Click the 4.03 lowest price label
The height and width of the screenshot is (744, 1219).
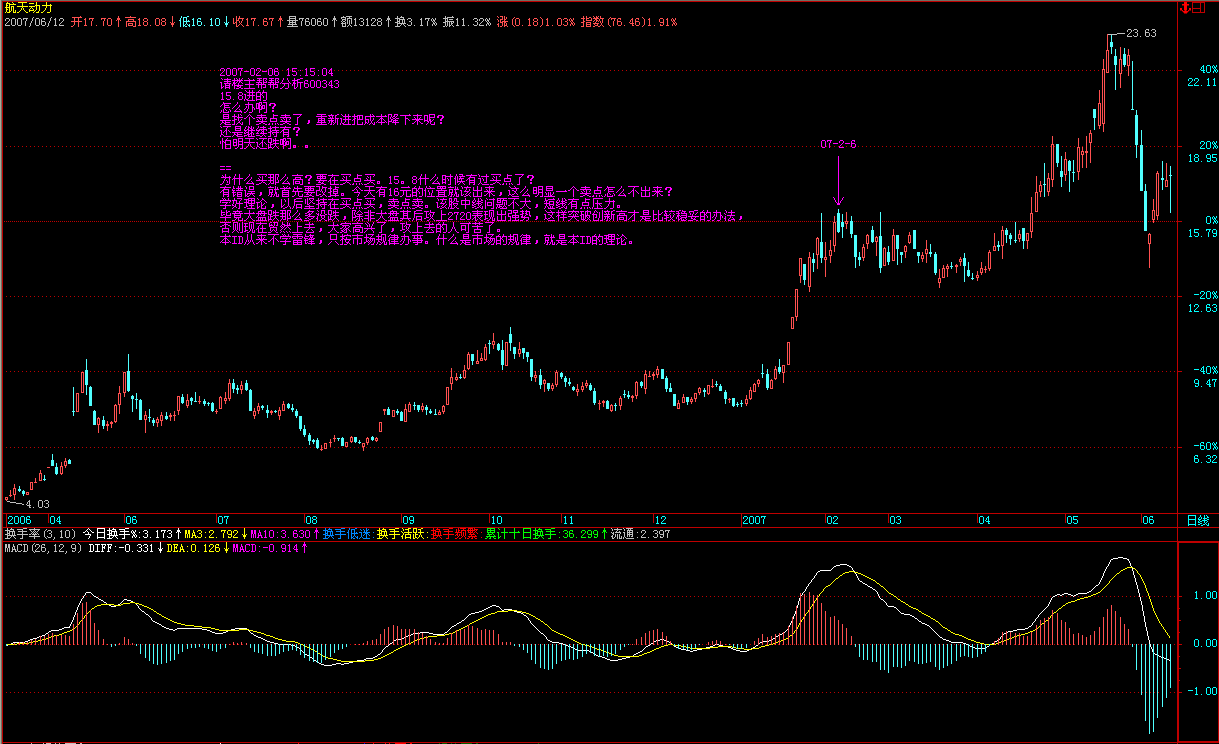[x=37, y=503]
